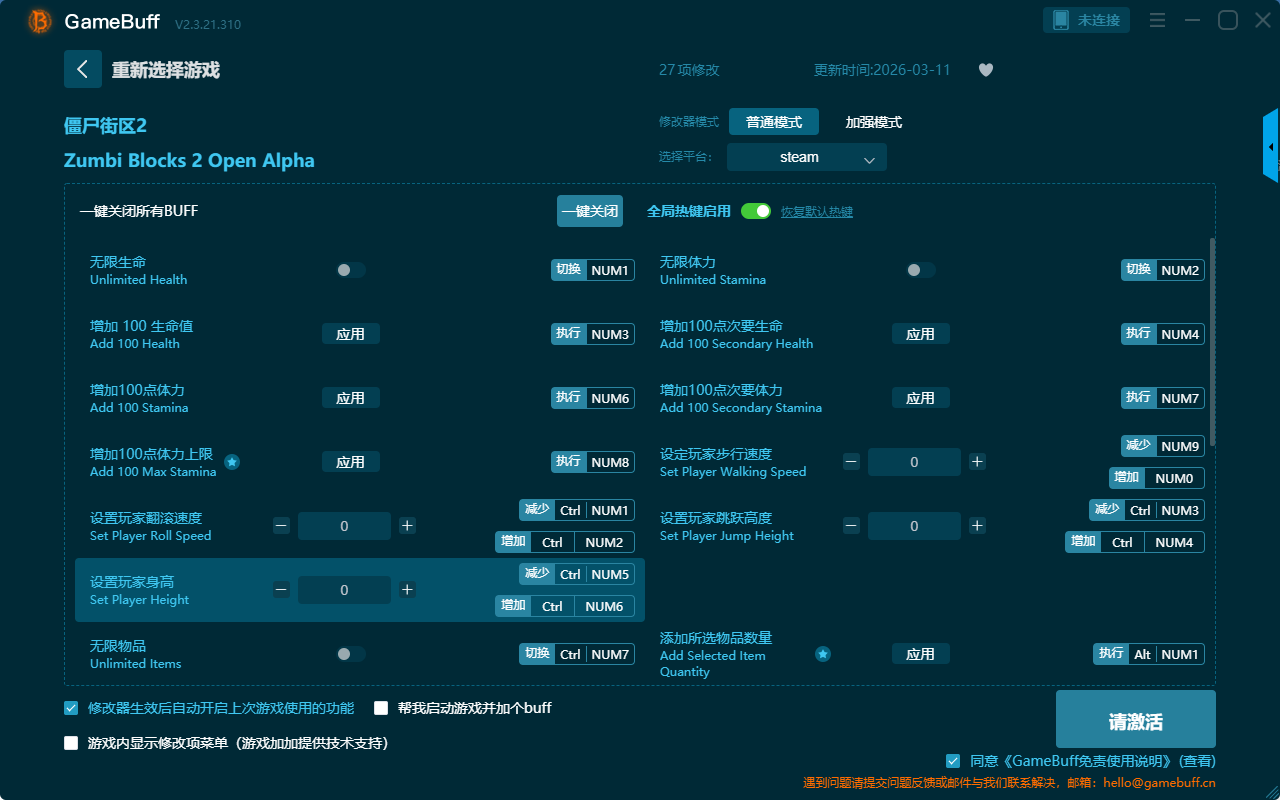Image resolution: width=1280 pixels, height=800 pixels.
Task: Click the Set Player Walking Speed value field
Action: tap(914, 462)
